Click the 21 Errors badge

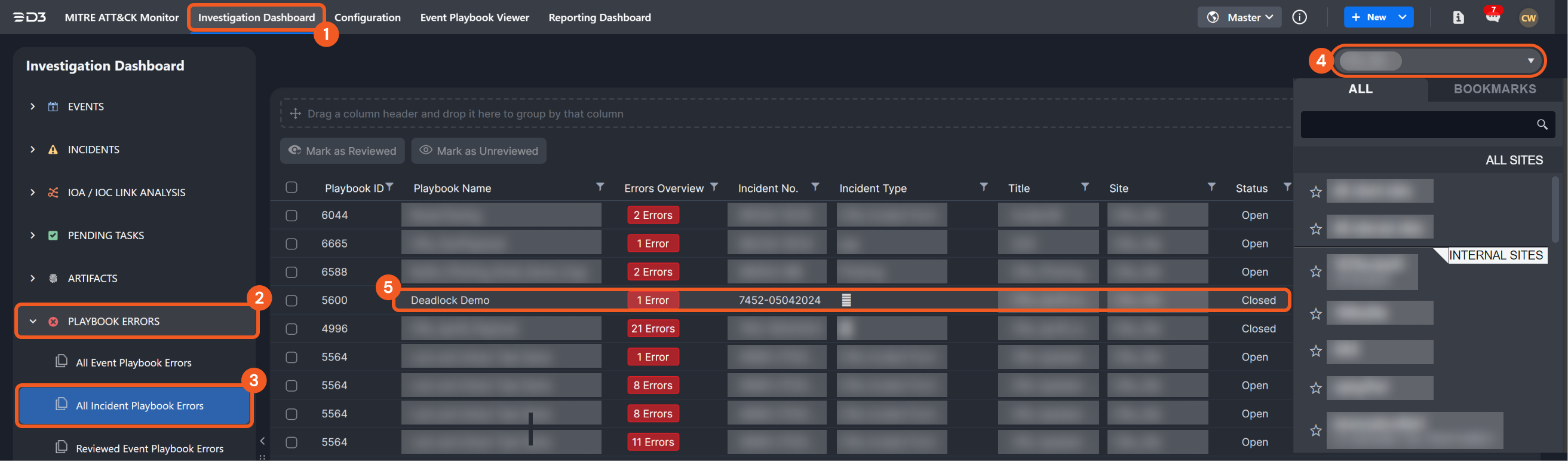[652, 329]
